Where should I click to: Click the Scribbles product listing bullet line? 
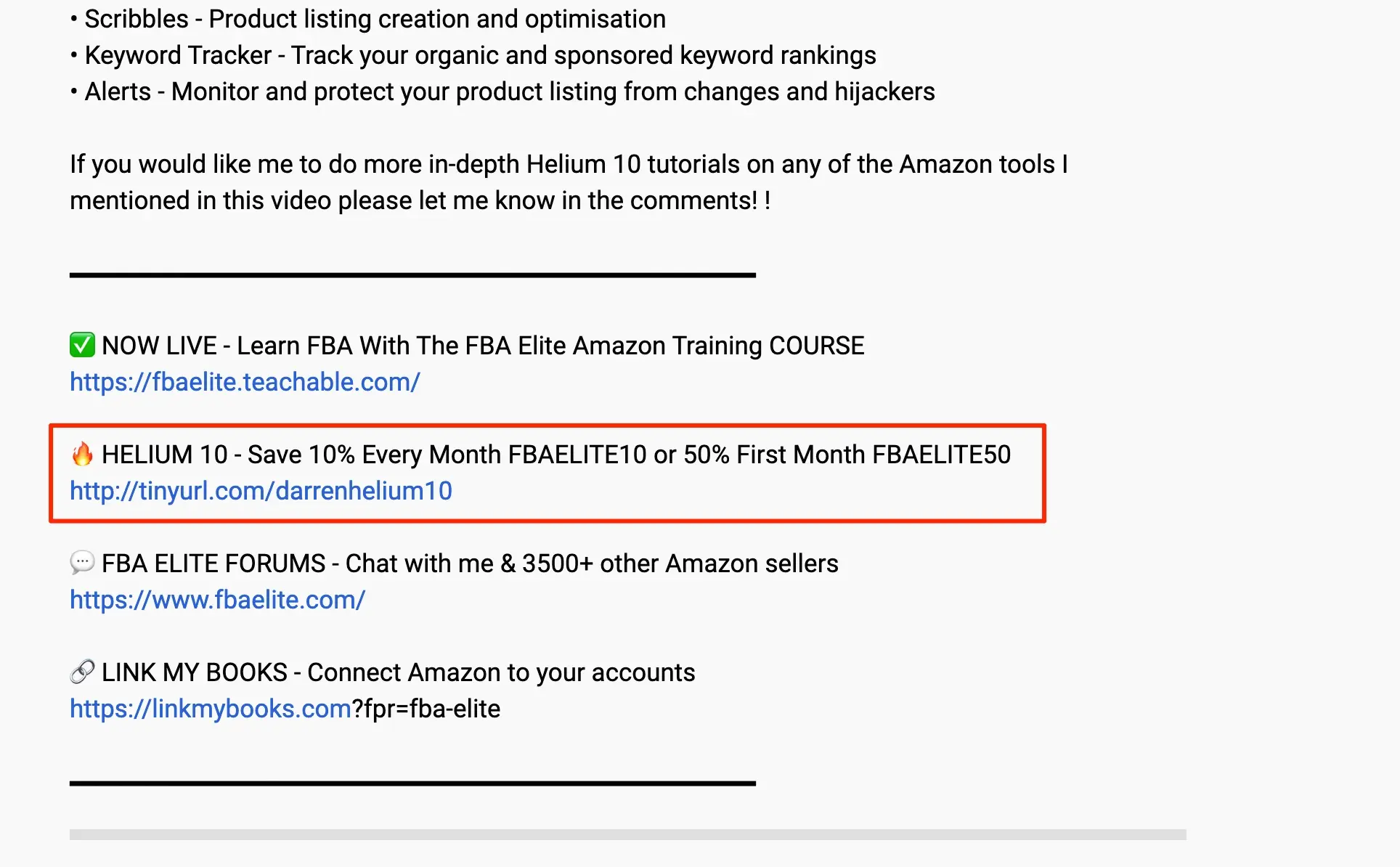coord(375,19)
